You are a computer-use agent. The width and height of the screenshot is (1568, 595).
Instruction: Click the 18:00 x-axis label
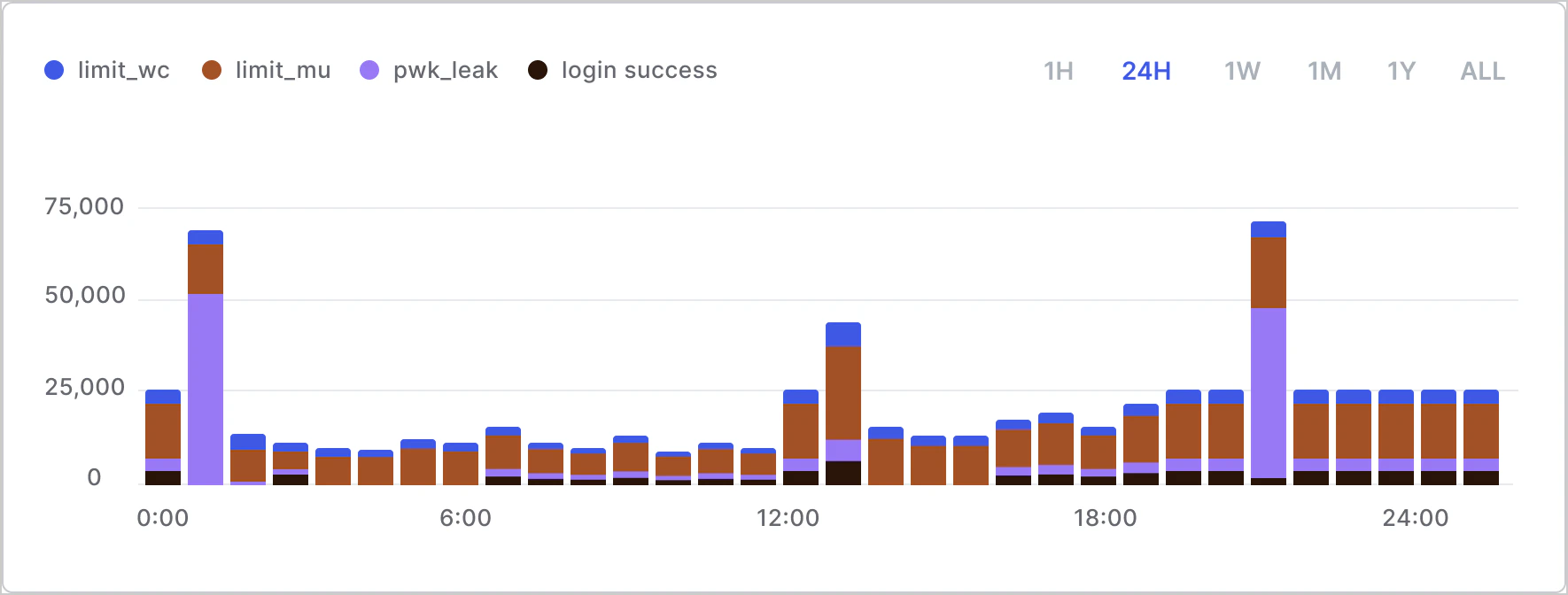click(1106, 518)
